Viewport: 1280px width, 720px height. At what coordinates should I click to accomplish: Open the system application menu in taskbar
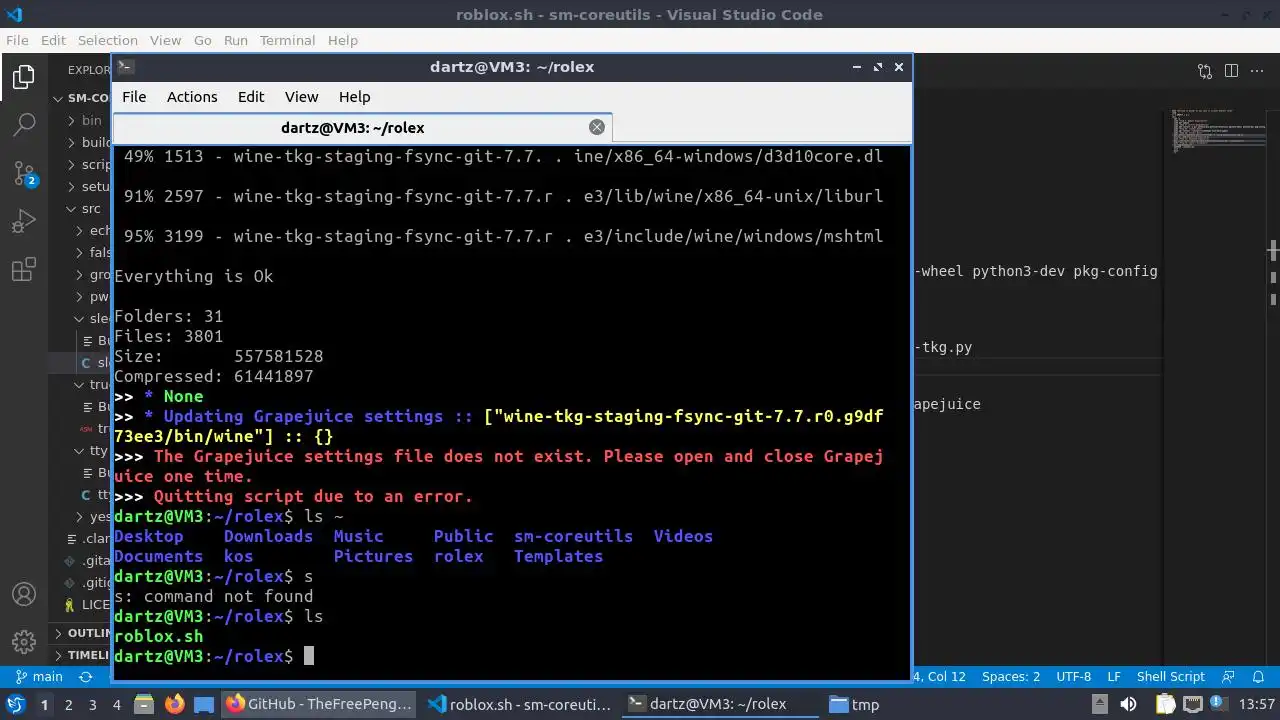pos(15,704)
